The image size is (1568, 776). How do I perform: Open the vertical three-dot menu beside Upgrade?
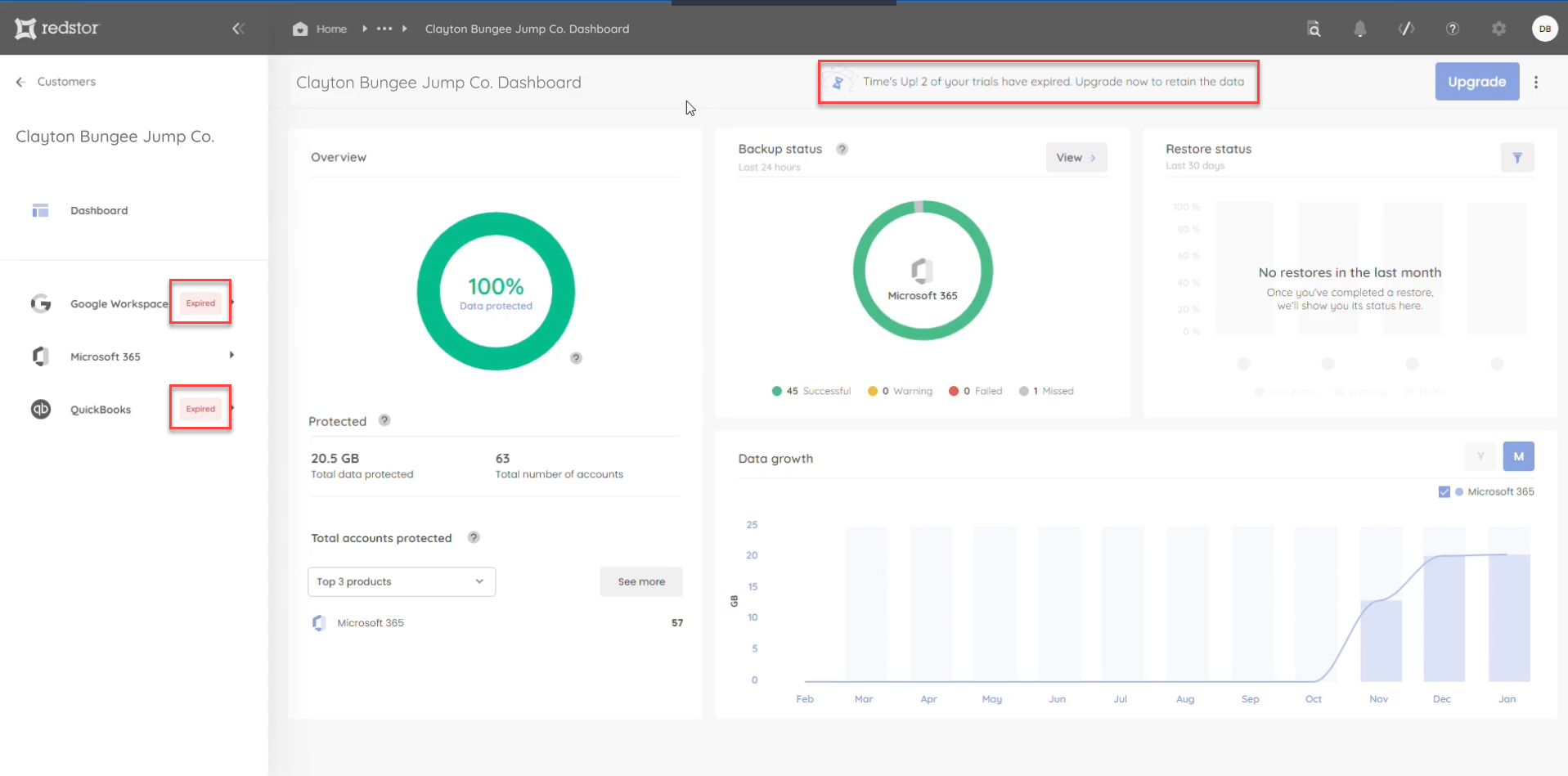pos(1536,82)
